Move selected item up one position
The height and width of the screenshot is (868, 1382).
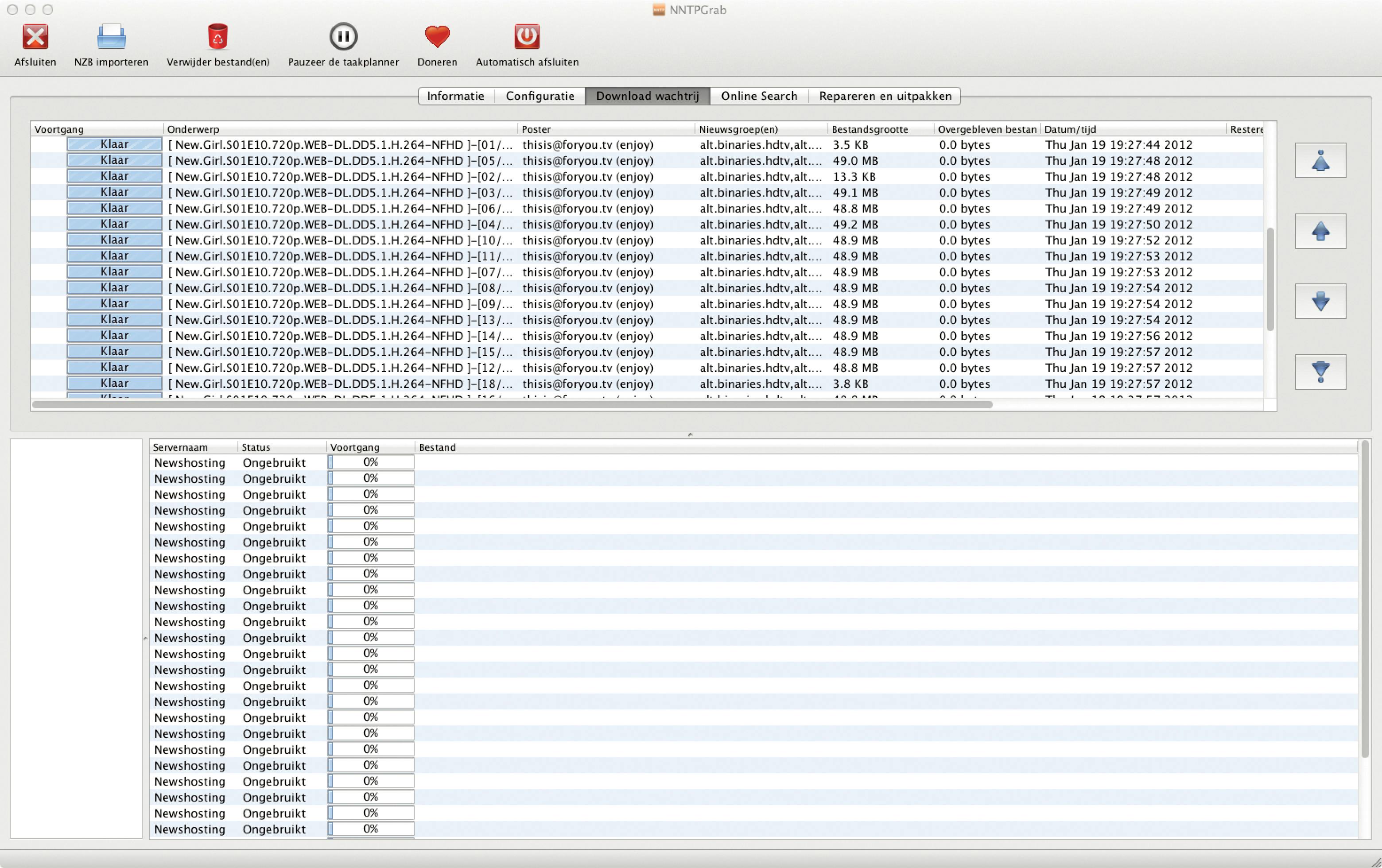[x=1320, y=231]
